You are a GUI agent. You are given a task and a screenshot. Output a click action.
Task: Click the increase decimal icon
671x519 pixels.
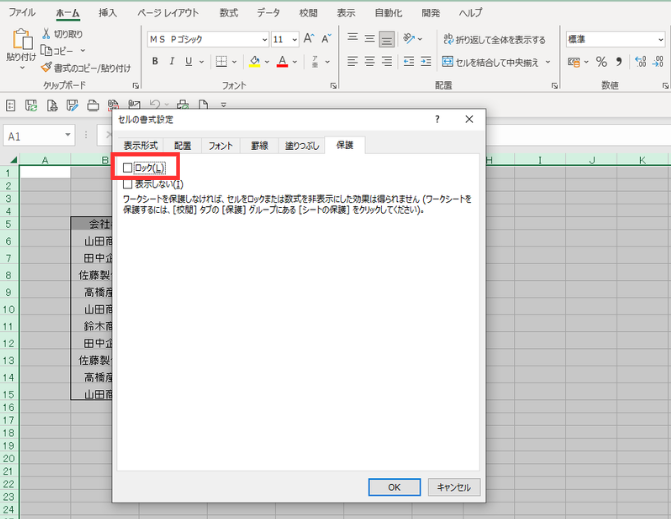[x=641, y=62]
